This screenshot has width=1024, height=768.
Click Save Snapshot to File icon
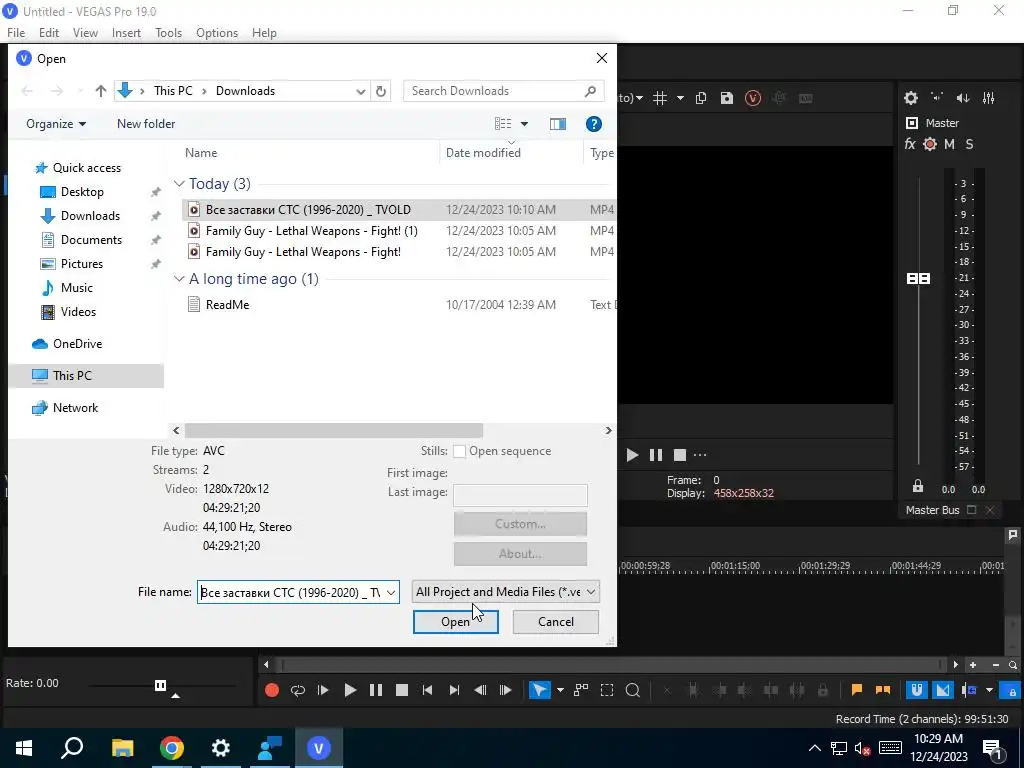pos(727,98)
